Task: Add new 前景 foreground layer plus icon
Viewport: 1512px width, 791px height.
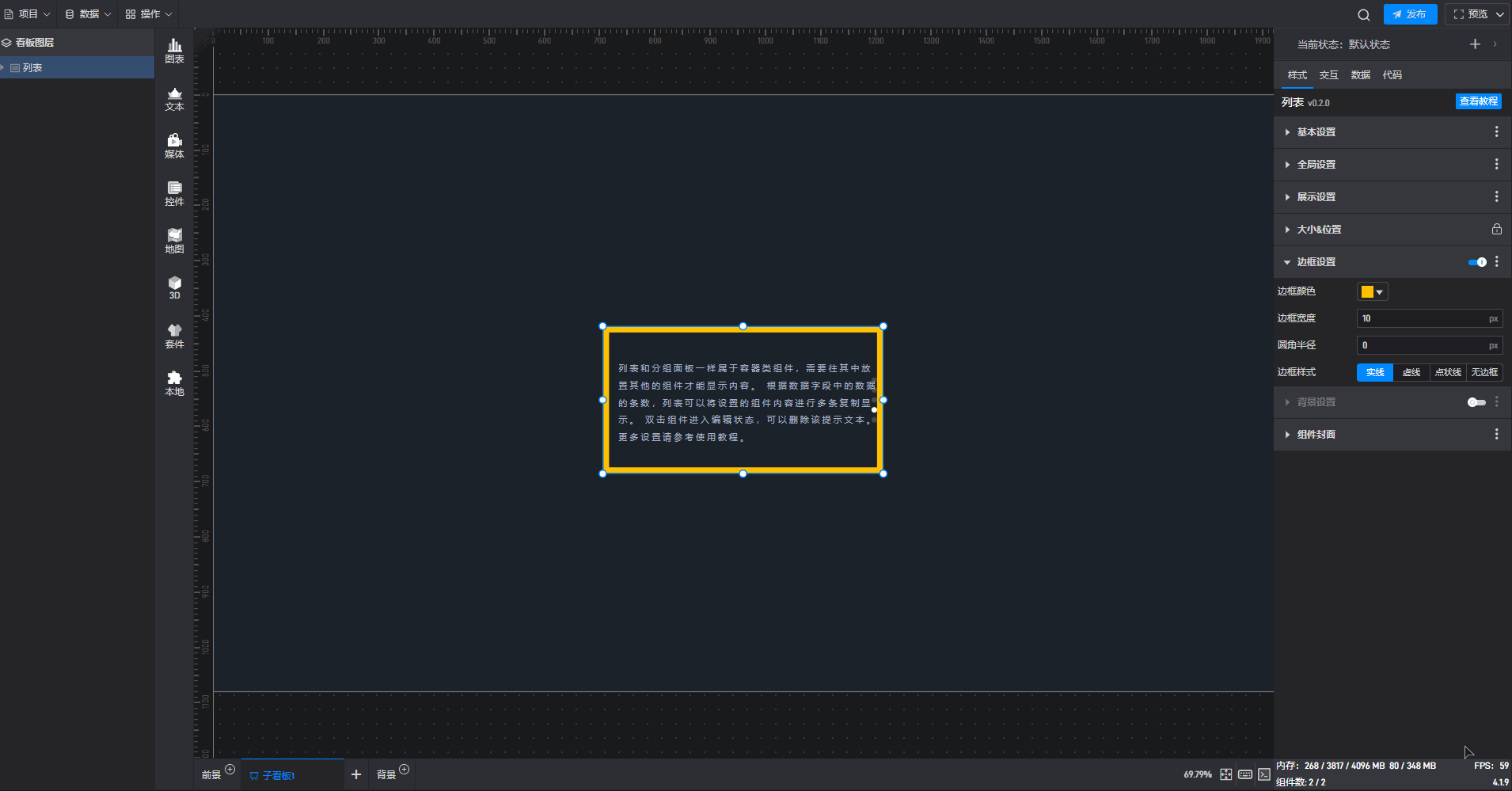Action: coord(230,770)
